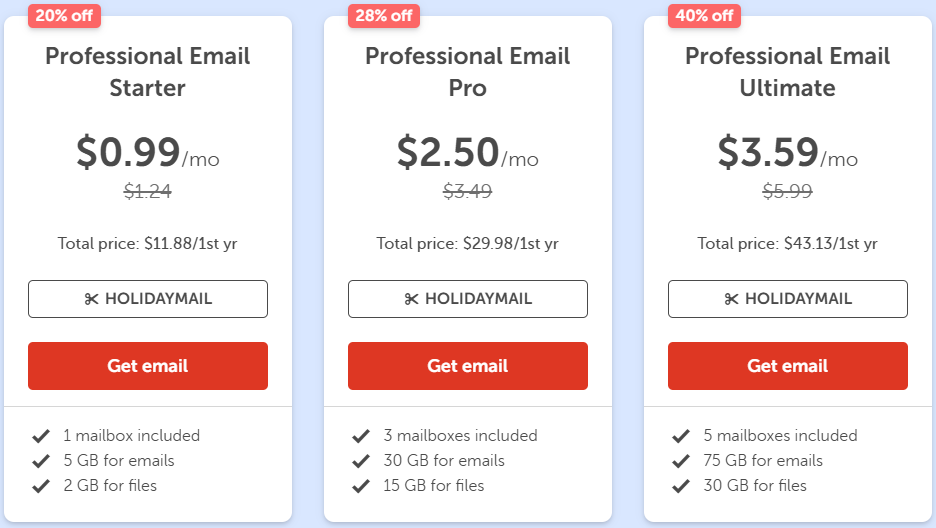936x528 pixels.
Task: Click the checkmark beside "3 mailboxes included"
Action: [361, 436]
